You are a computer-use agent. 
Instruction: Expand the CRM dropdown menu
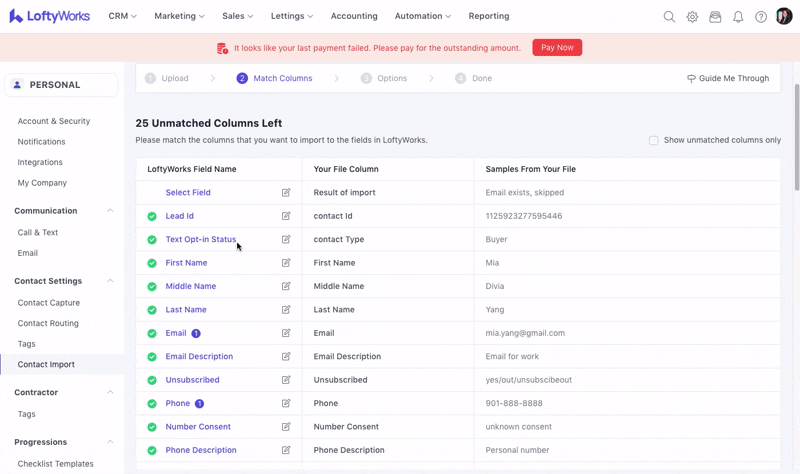[123, 16]
